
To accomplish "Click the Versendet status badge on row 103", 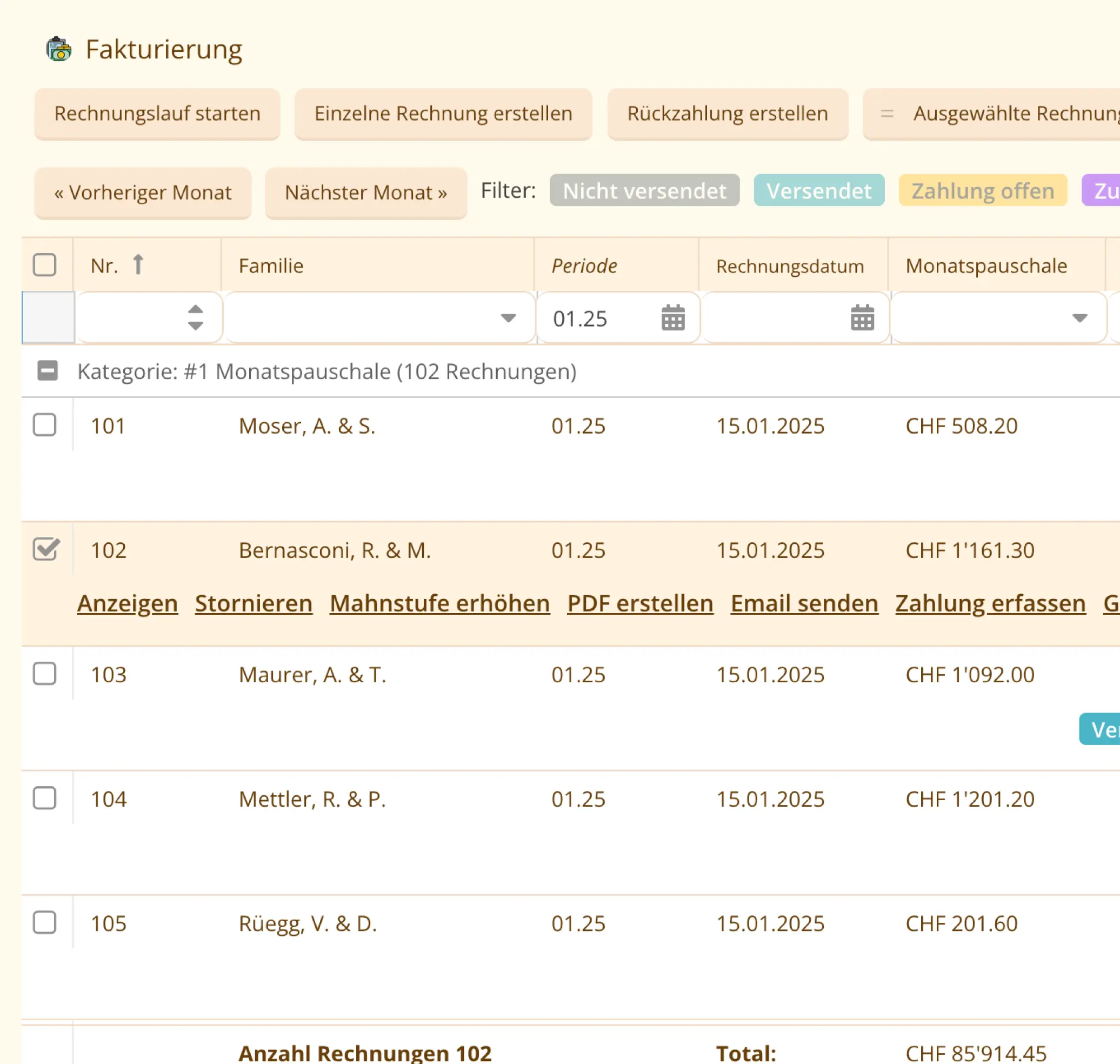I will 1099,729.
